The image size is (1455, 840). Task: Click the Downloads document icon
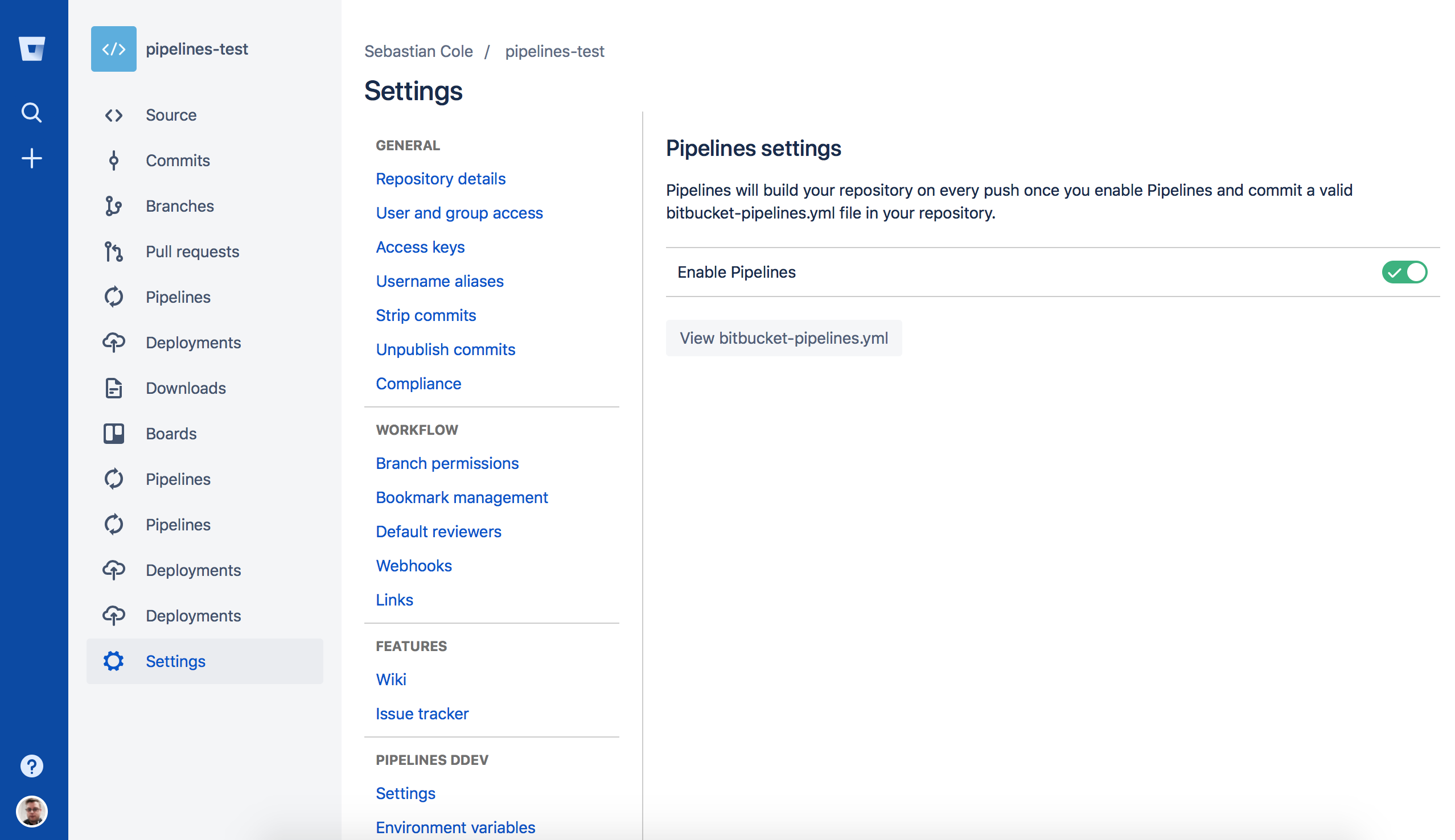coord(114,388)
